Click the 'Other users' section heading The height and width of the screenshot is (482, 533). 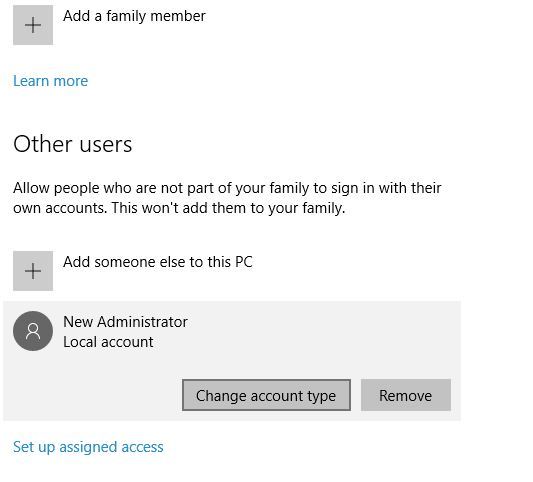click(72, 144)
